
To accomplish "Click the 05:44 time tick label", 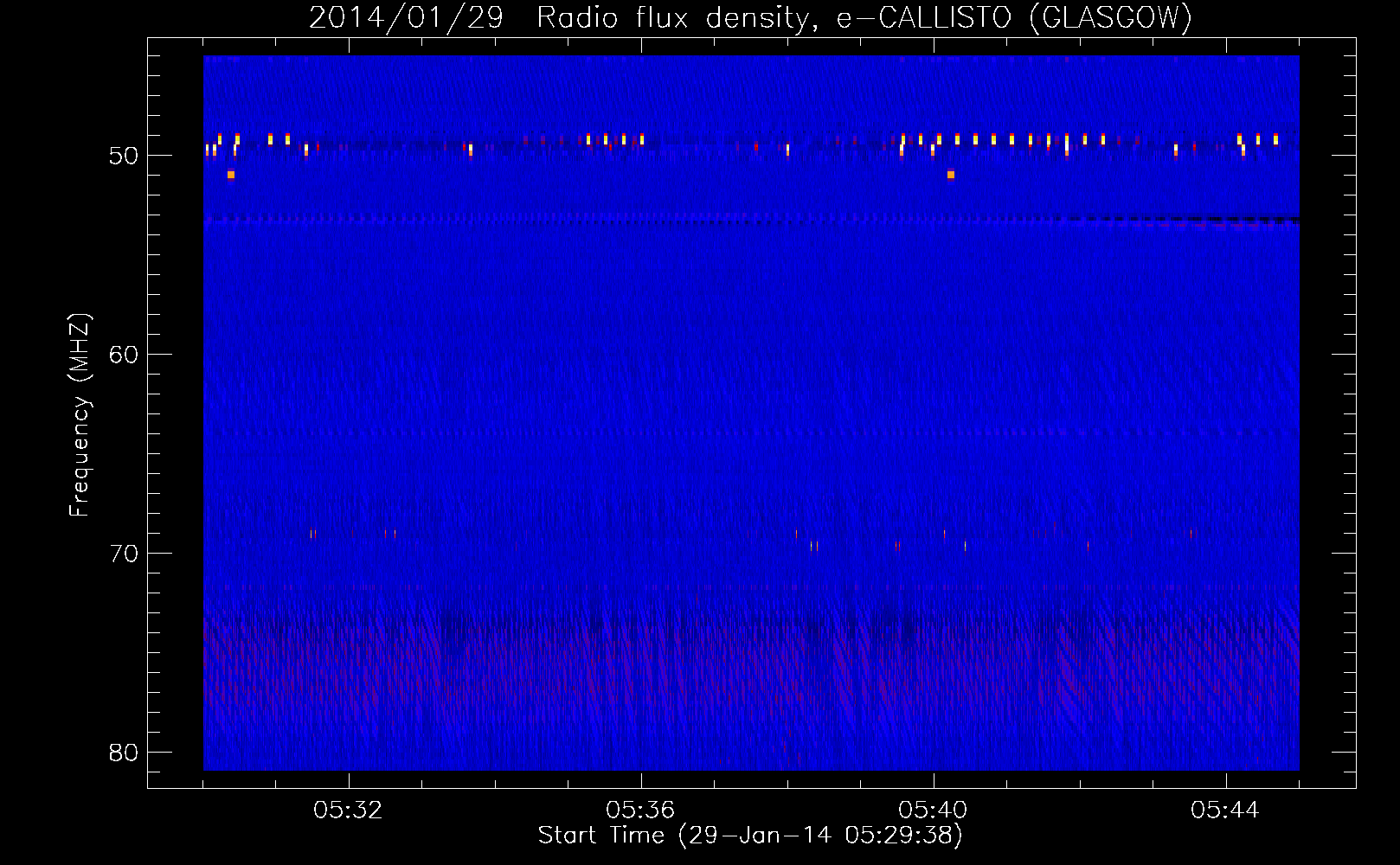I will click(1225, 811).
